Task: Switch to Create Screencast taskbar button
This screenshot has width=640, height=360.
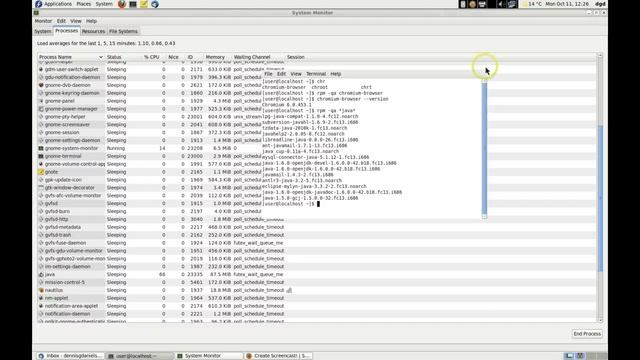Action: (278, 356)
